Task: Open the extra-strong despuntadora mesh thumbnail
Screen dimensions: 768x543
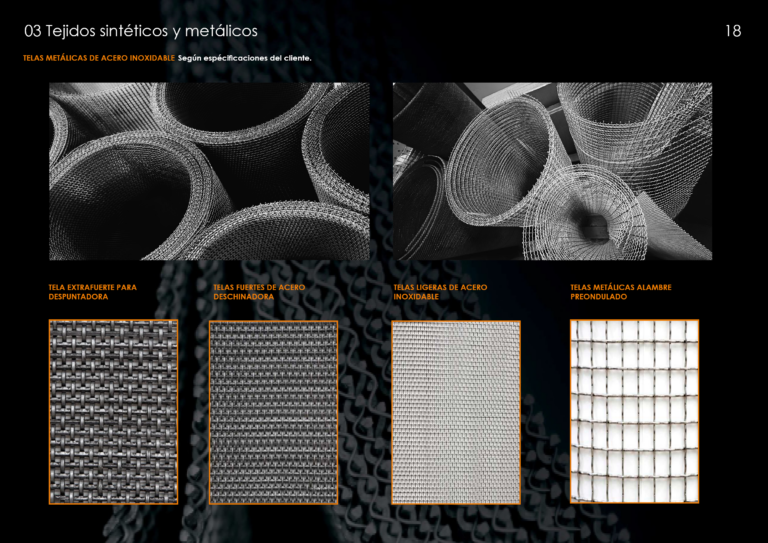Action: 113,412
